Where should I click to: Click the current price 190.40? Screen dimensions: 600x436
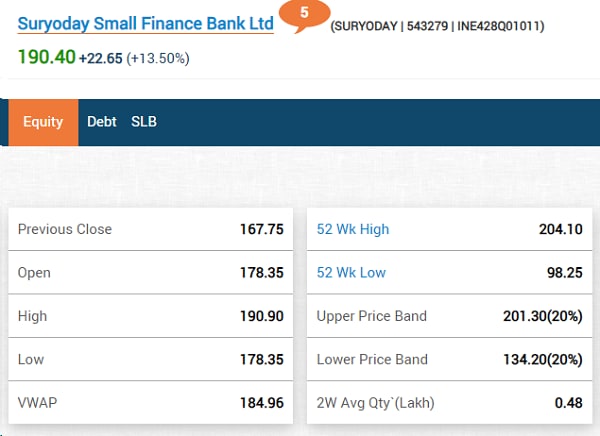pyautogui.click(x=46, y=57)
